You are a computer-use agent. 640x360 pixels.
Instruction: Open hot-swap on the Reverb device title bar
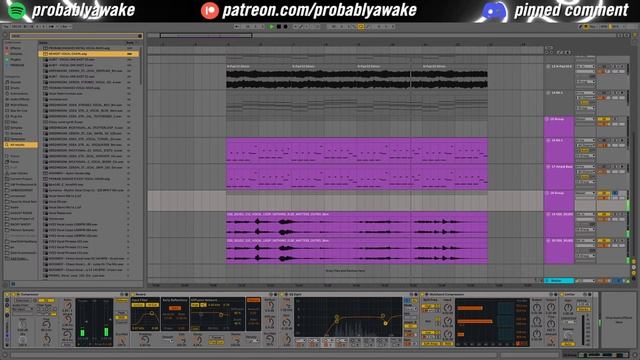[272, 294]
